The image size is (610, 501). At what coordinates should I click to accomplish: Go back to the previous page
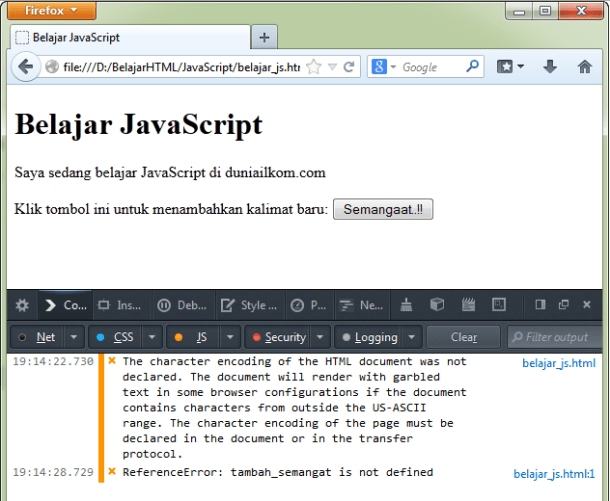pyautogui.click(x=24, y=67)
